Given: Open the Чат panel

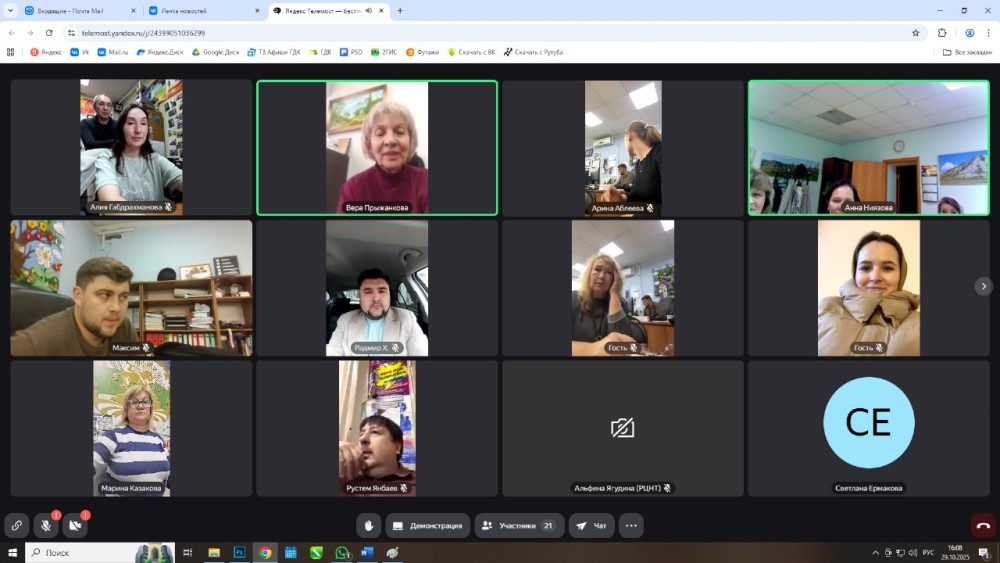Looking at the screenshot, I should pos(592,525).
